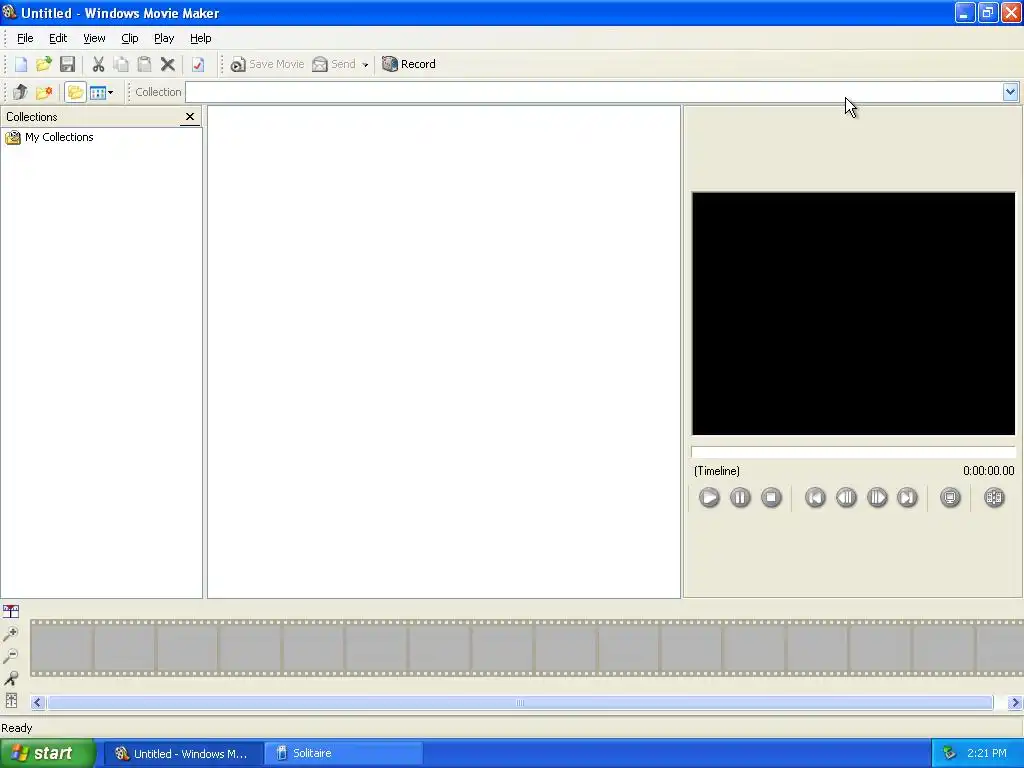Viewport: 1024px width, 768px height.
Task: Open the Help menu
Action: 200,38
